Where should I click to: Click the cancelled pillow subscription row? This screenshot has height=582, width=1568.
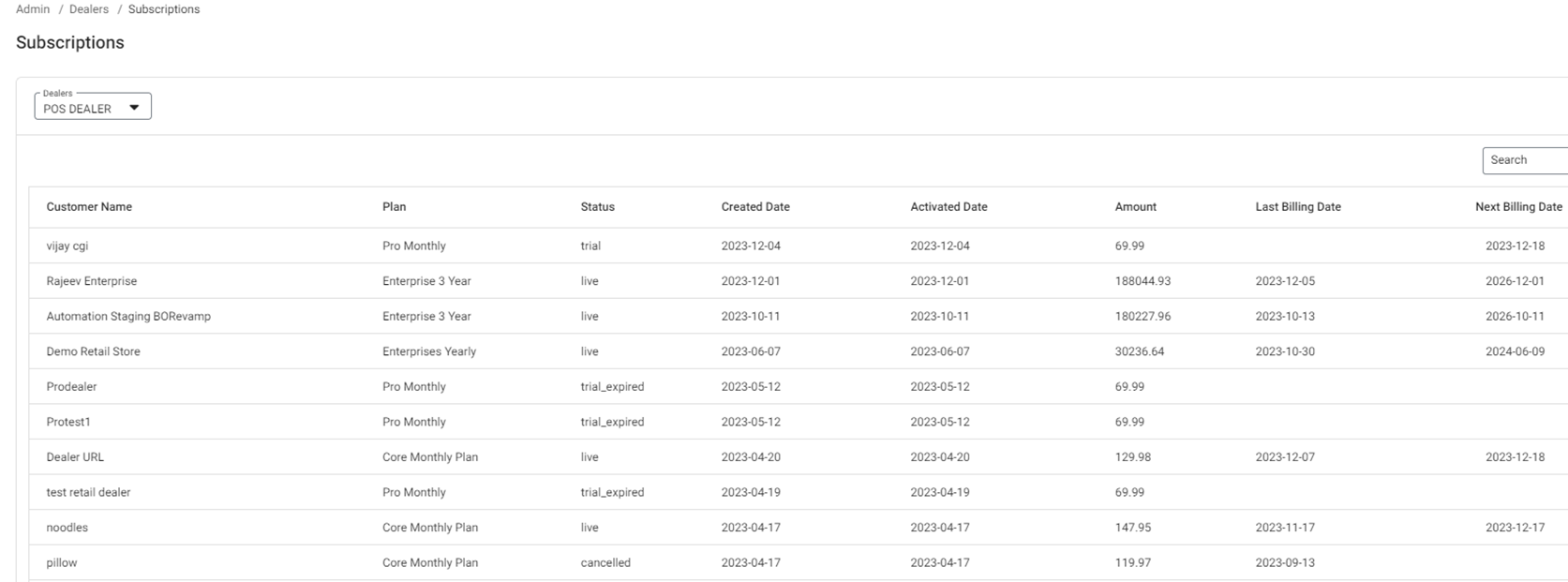(62, 563)
